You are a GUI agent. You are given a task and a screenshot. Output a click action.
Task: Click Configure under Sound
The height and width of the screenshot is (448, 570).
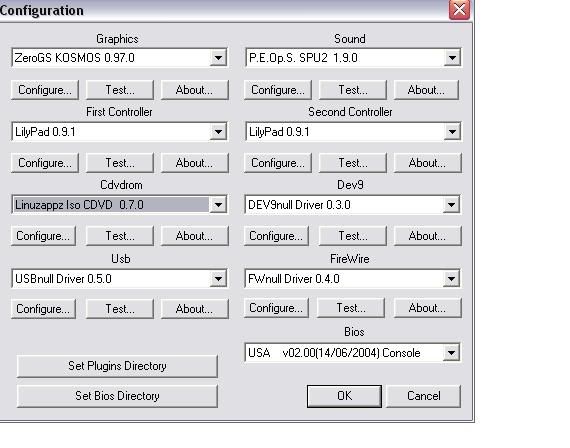(x=278, y=90)
